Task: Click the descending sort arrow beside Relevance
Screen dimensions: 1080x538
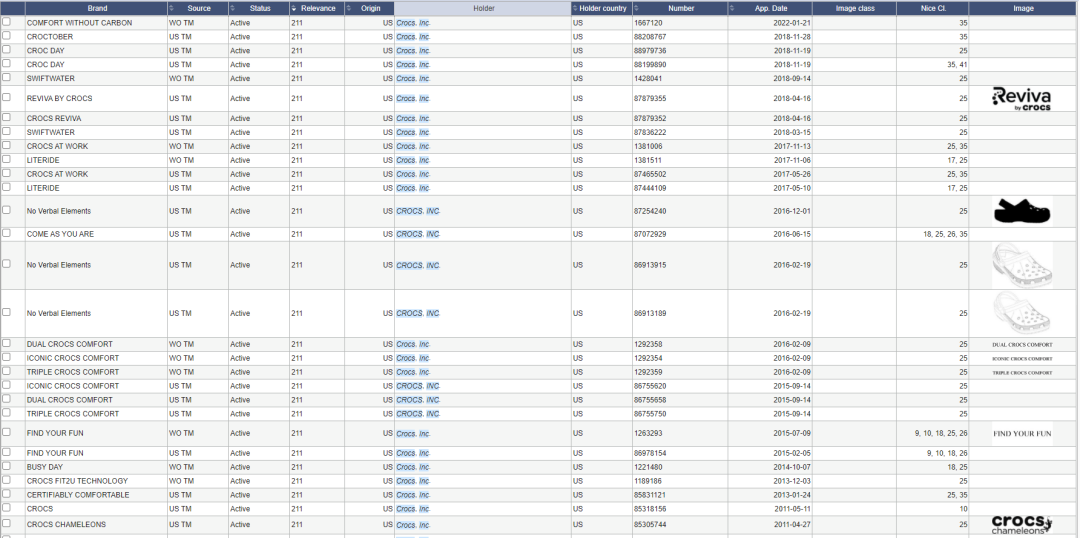Action: 294,8
